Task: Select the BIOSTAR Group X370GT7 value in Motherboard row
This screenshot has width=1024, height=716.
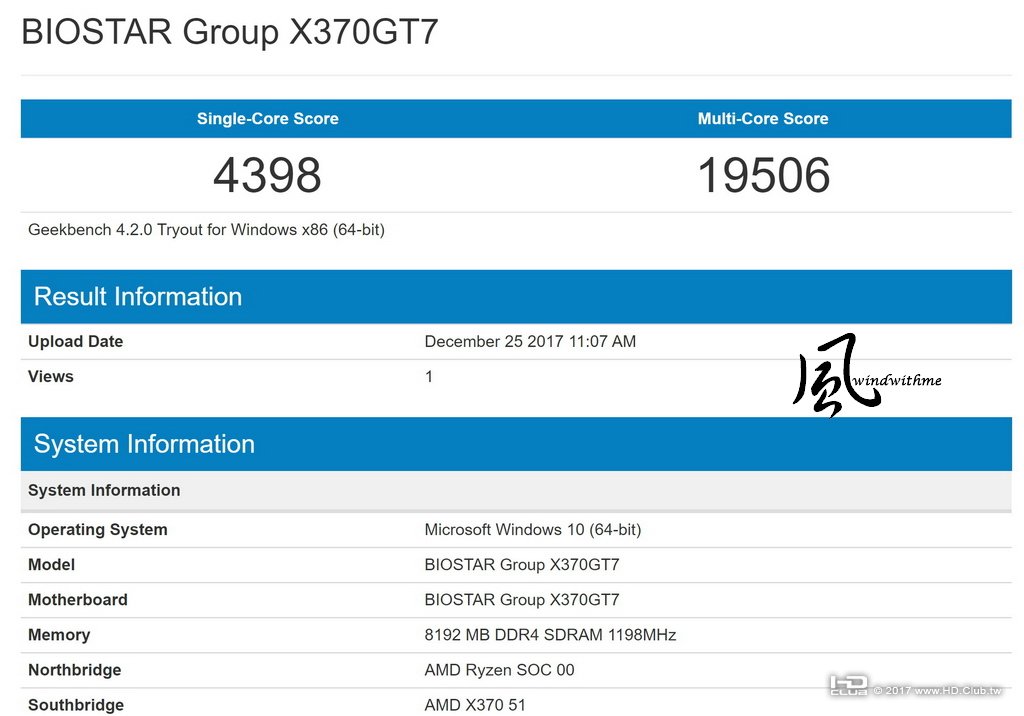Action: point(522,600)
